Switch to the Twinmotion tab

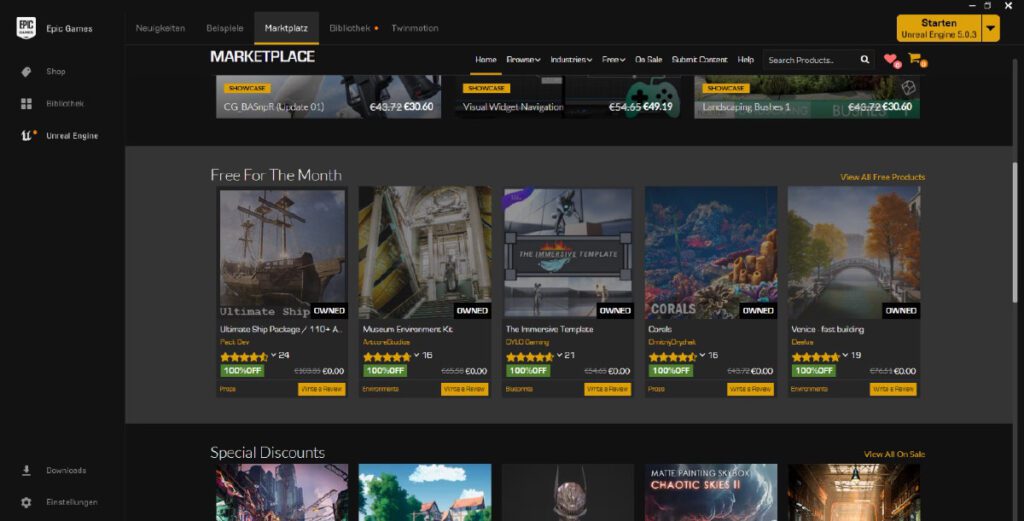[415, 28]
